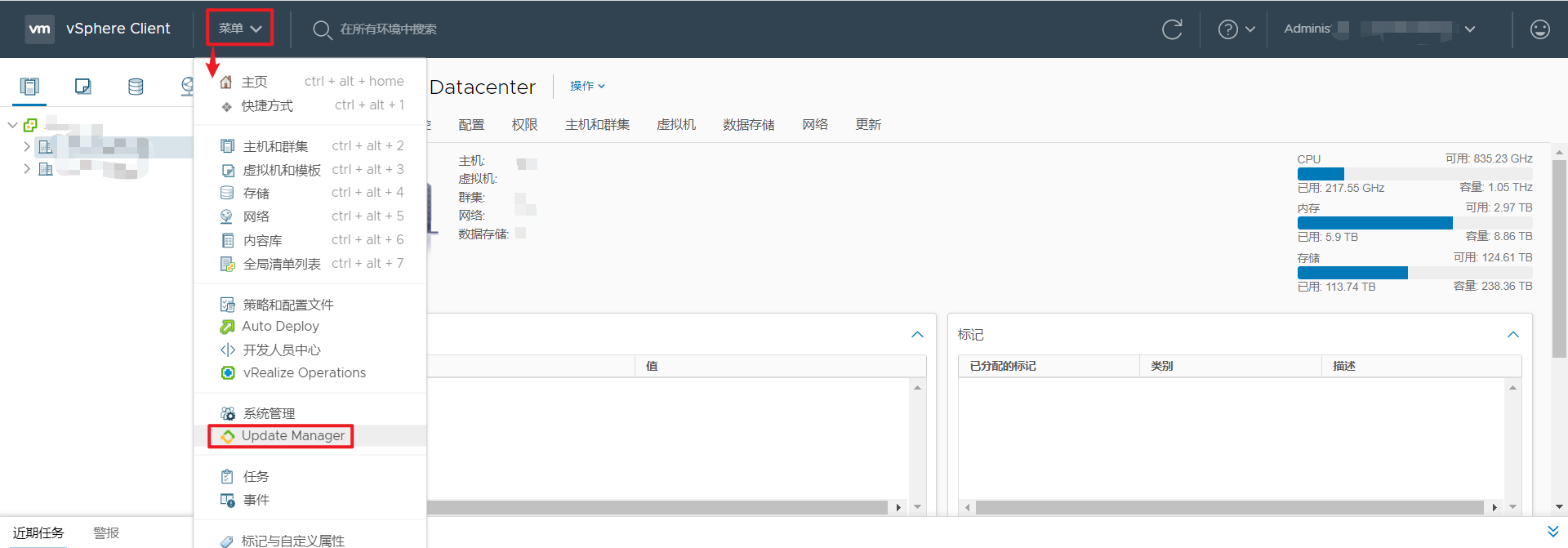Switch to the 更新 tab
Viewport: 1568px width, 548px height.
click(868, 124)
